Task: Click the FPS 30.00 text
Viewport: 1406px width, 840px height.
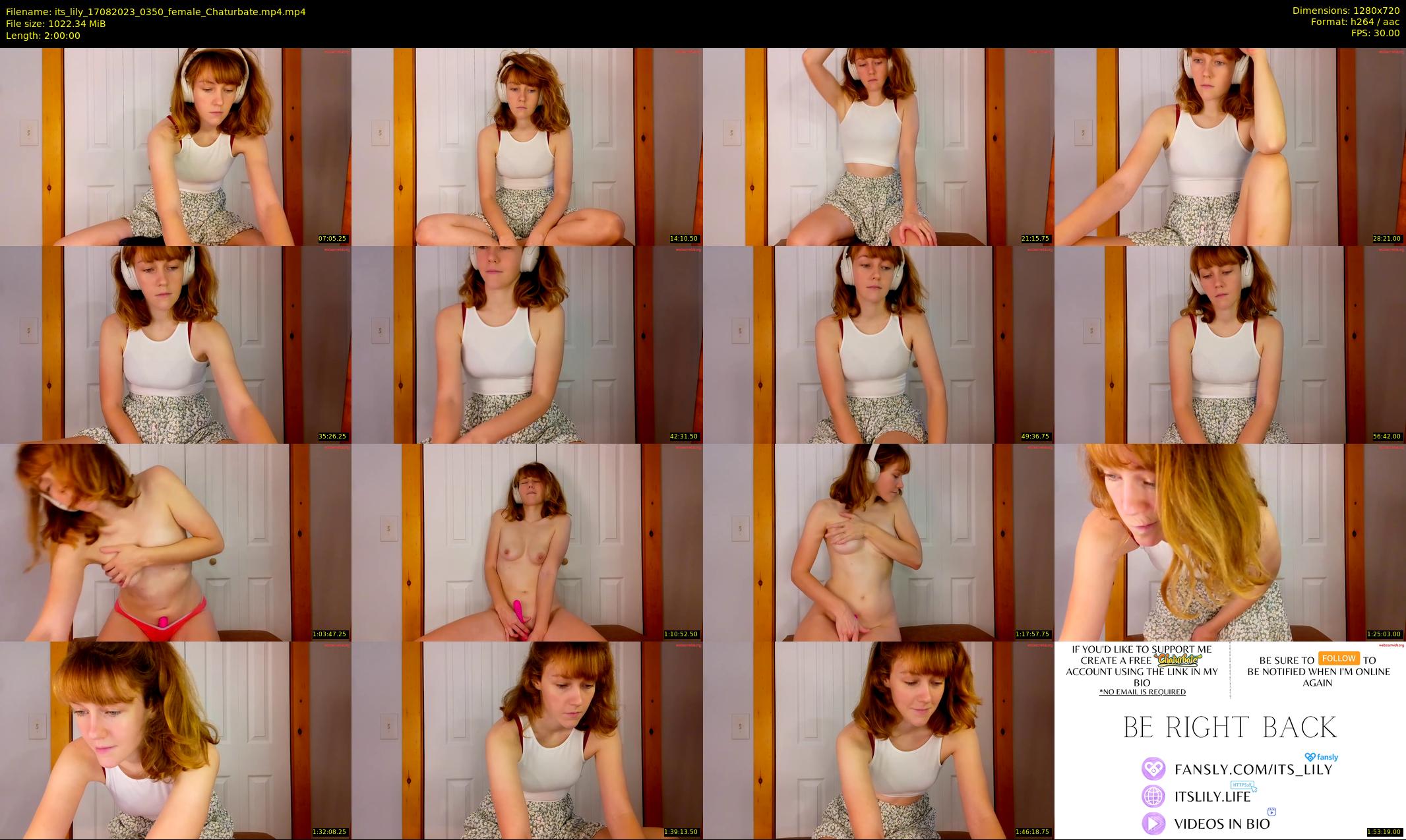Action: pos(1376,33)
